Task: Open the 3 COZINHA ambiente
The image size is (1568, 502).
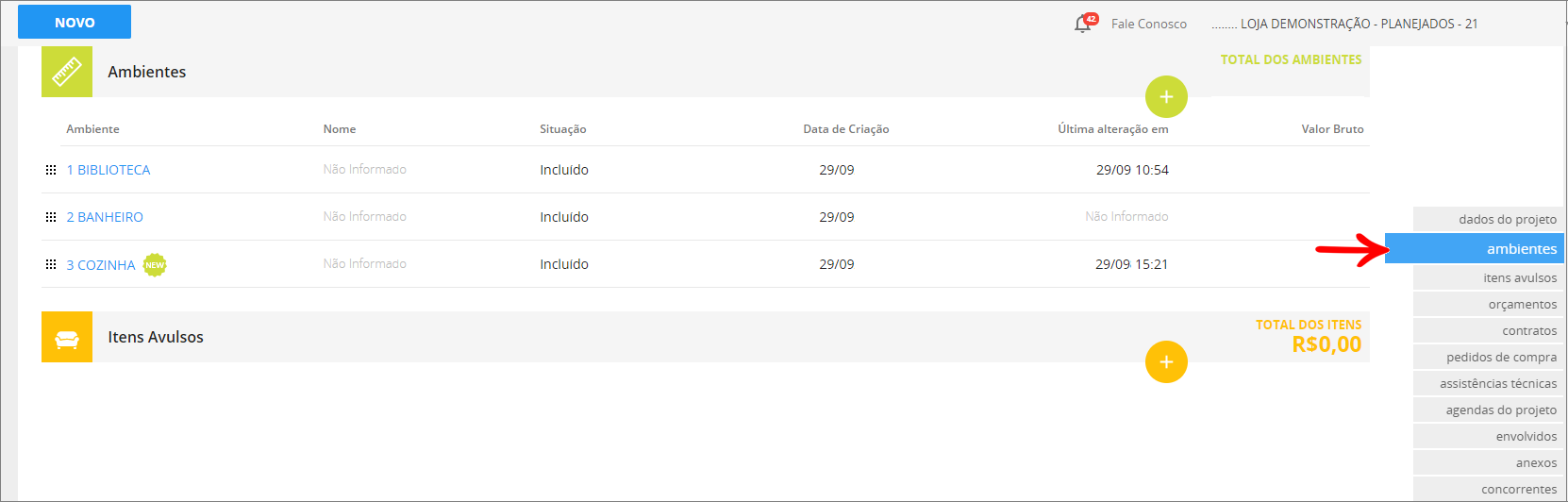Action: coord(101,265)
